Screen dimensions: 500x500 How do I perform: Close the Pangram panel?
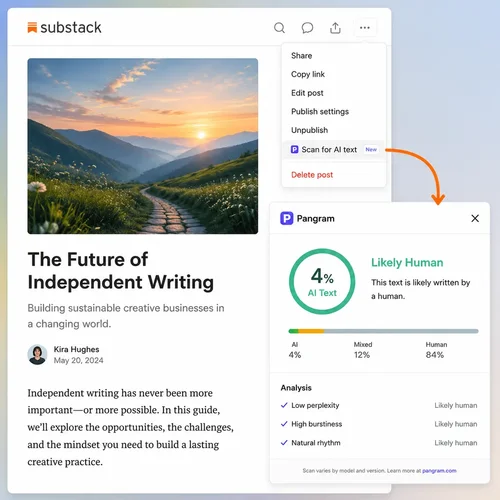475,218
